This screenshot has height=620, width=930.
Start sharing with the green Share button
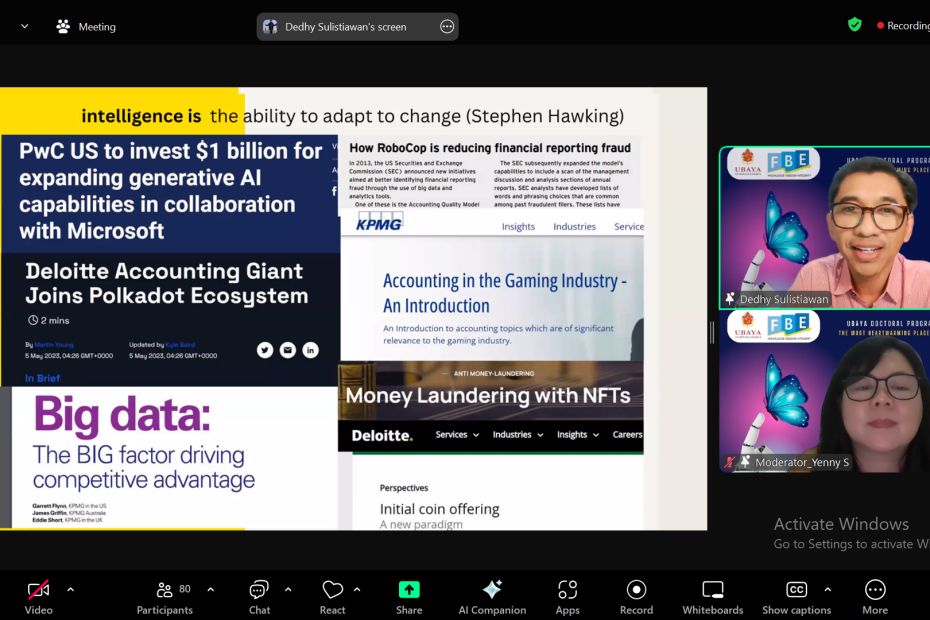pyautogui.click(x=409, y=597)
